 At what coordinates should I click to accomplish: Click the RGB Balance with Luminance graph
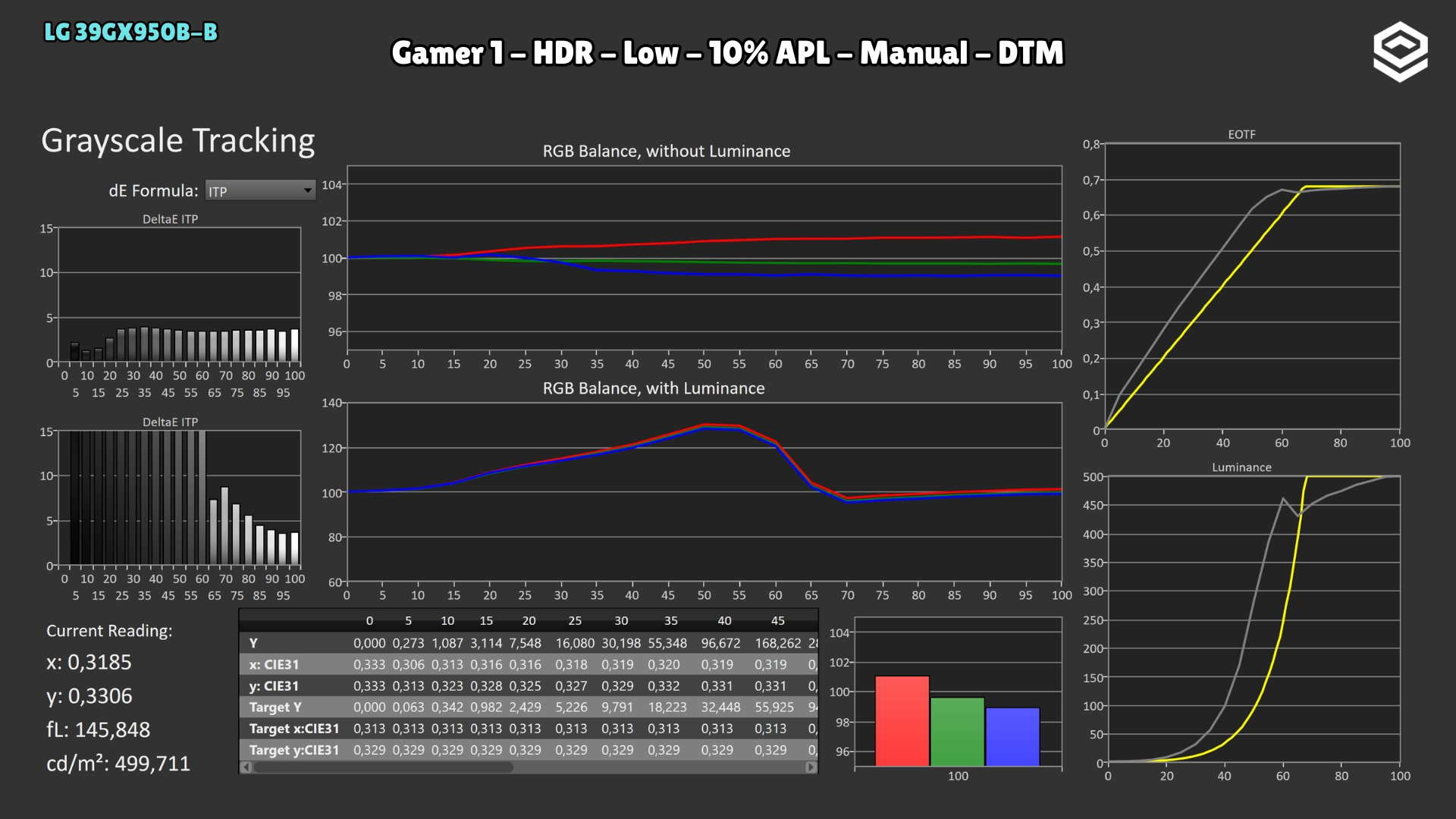[704, 492]
